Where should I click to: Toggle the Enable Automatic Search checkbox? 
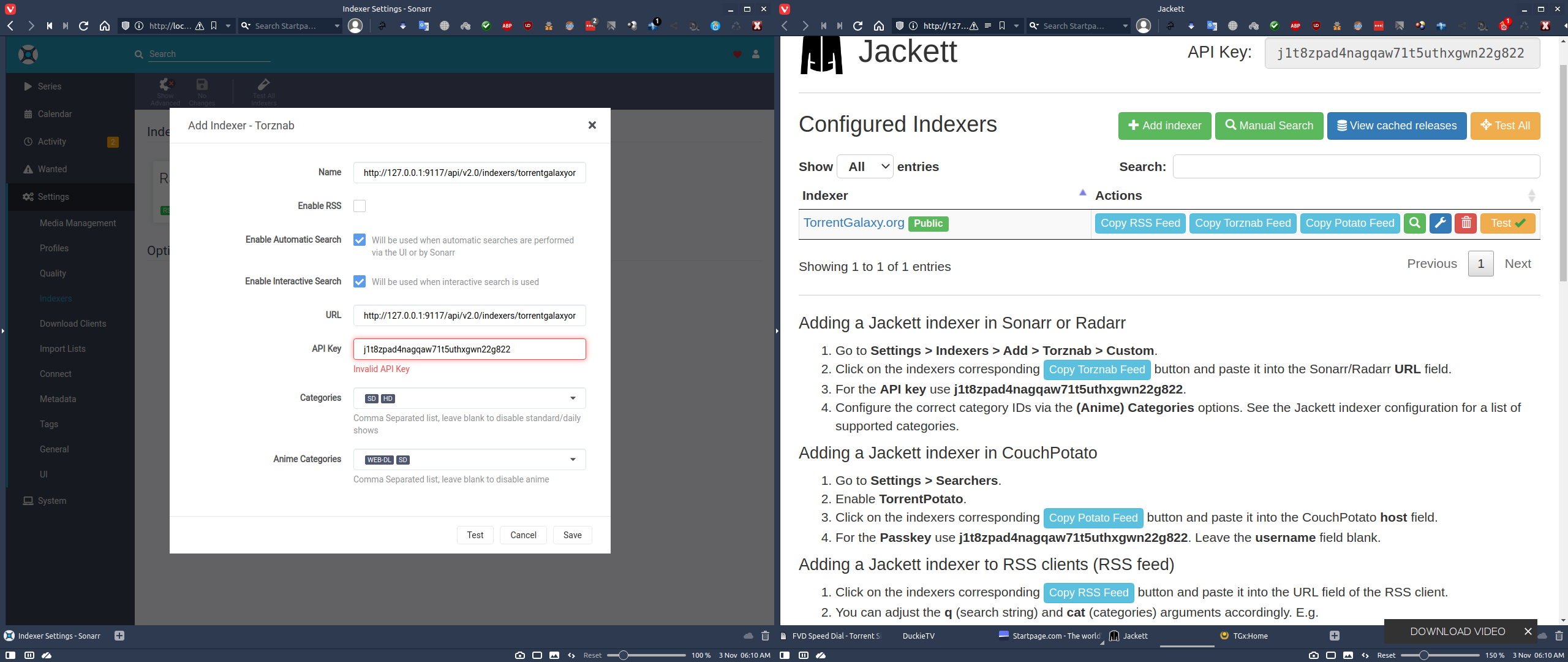pyautogui.click(x=360, y=240)
